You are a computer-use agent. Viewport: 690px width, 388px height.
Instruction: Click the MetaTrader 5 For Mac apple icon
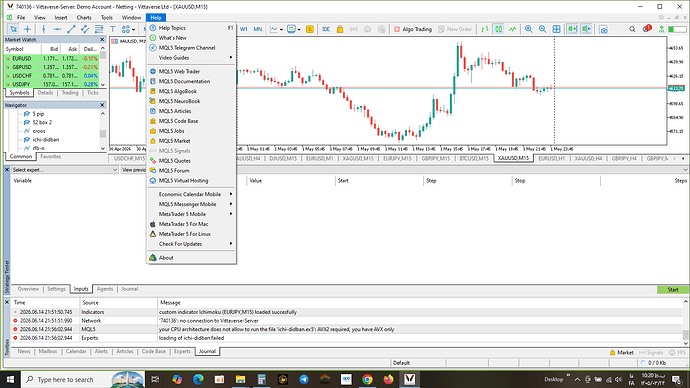[x=153, y=224]
